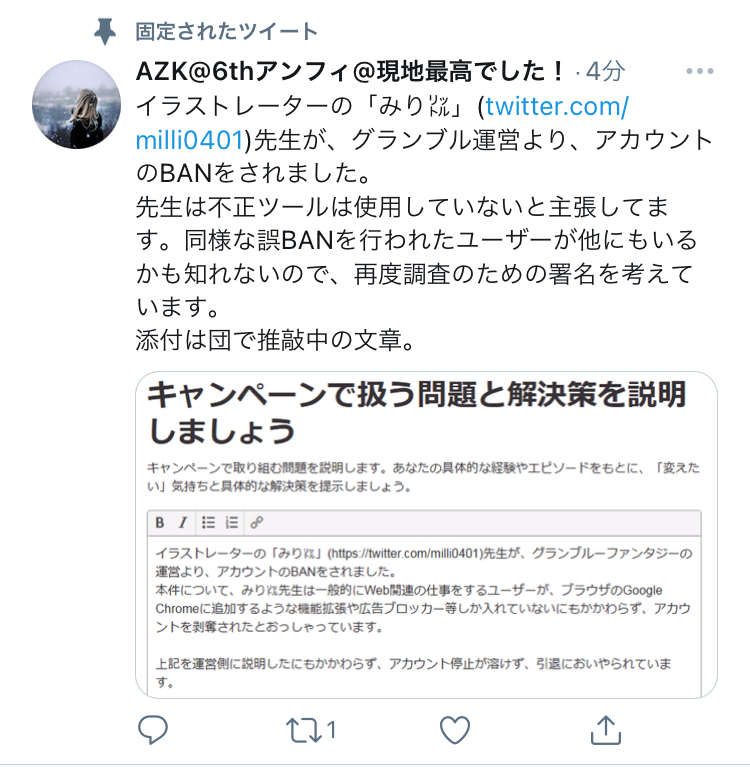This screenshot has width=750, height=767.
Task: Click the bulleted list icon in the editor image
Action: 208,523
